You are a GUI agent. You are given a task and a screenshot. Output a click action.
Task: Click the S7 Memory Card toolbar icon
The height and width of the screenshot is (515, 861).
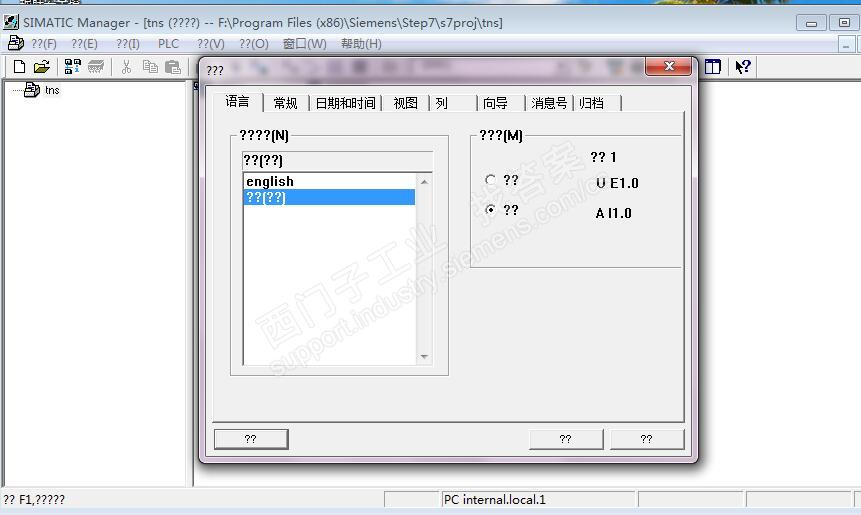point(96,67)
